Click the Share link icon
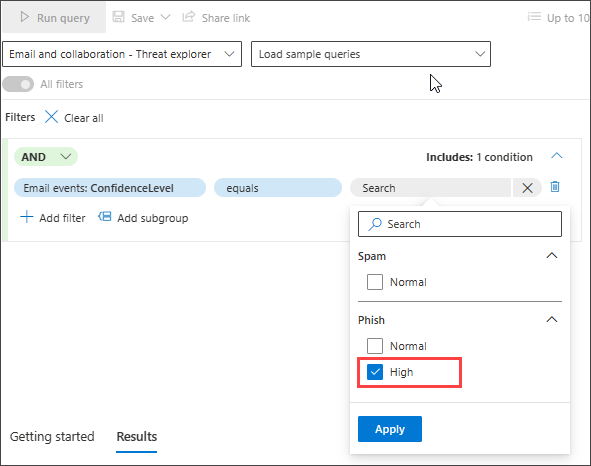Viewport: 591px width, 466px height. click(x=189, y=17)
